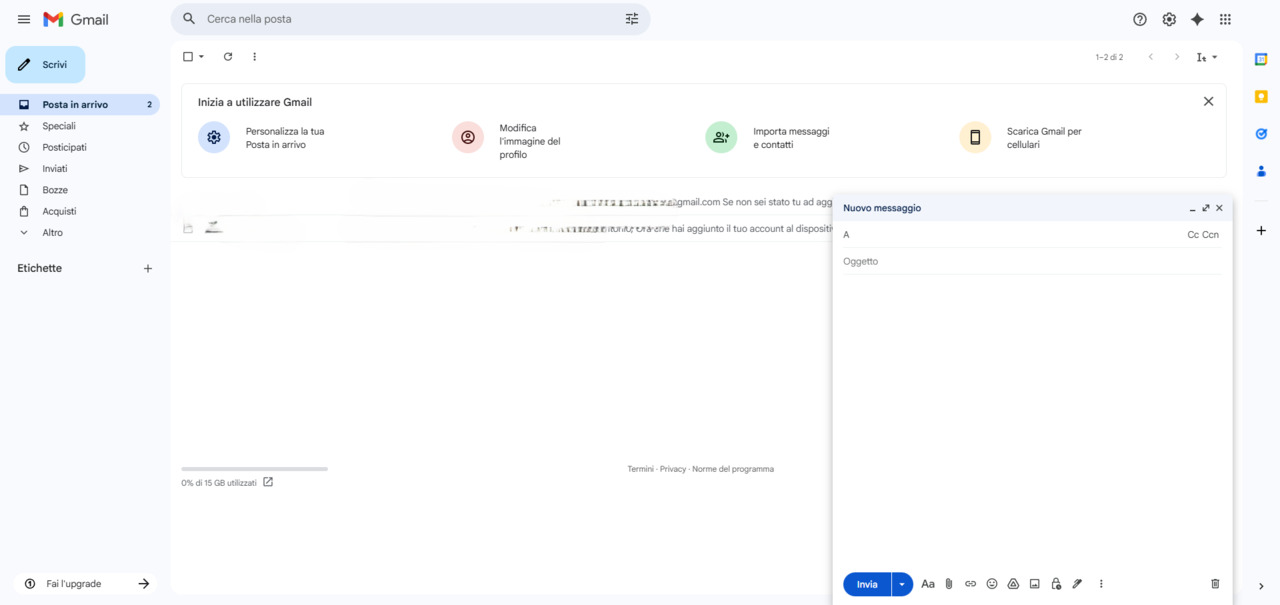Open formatting options with the Aa icon
The width and height of the screenshot is (1280, 605).
click(927, 583)
